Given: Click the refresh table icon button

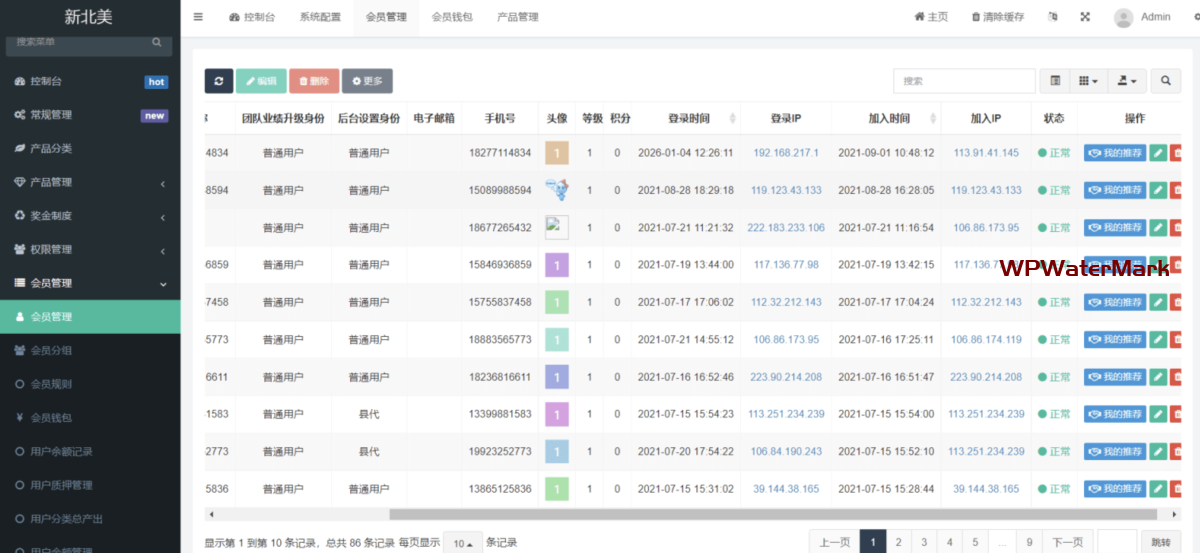Looking at the screenshot, I should tap(219, 81).
